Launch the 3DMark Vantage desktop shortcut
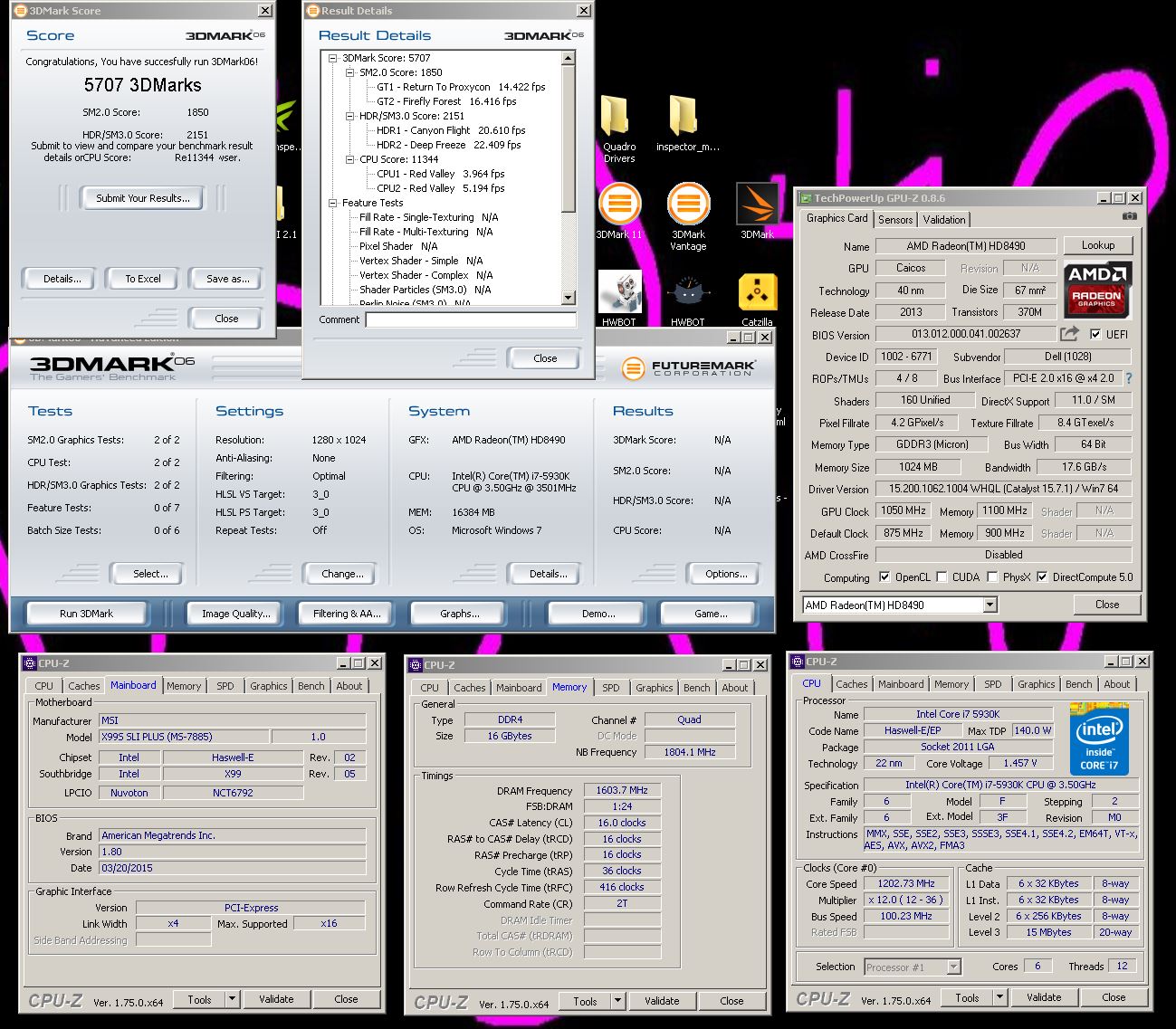The width and height of the screenshot is (1176, 1029). [688, 215]
